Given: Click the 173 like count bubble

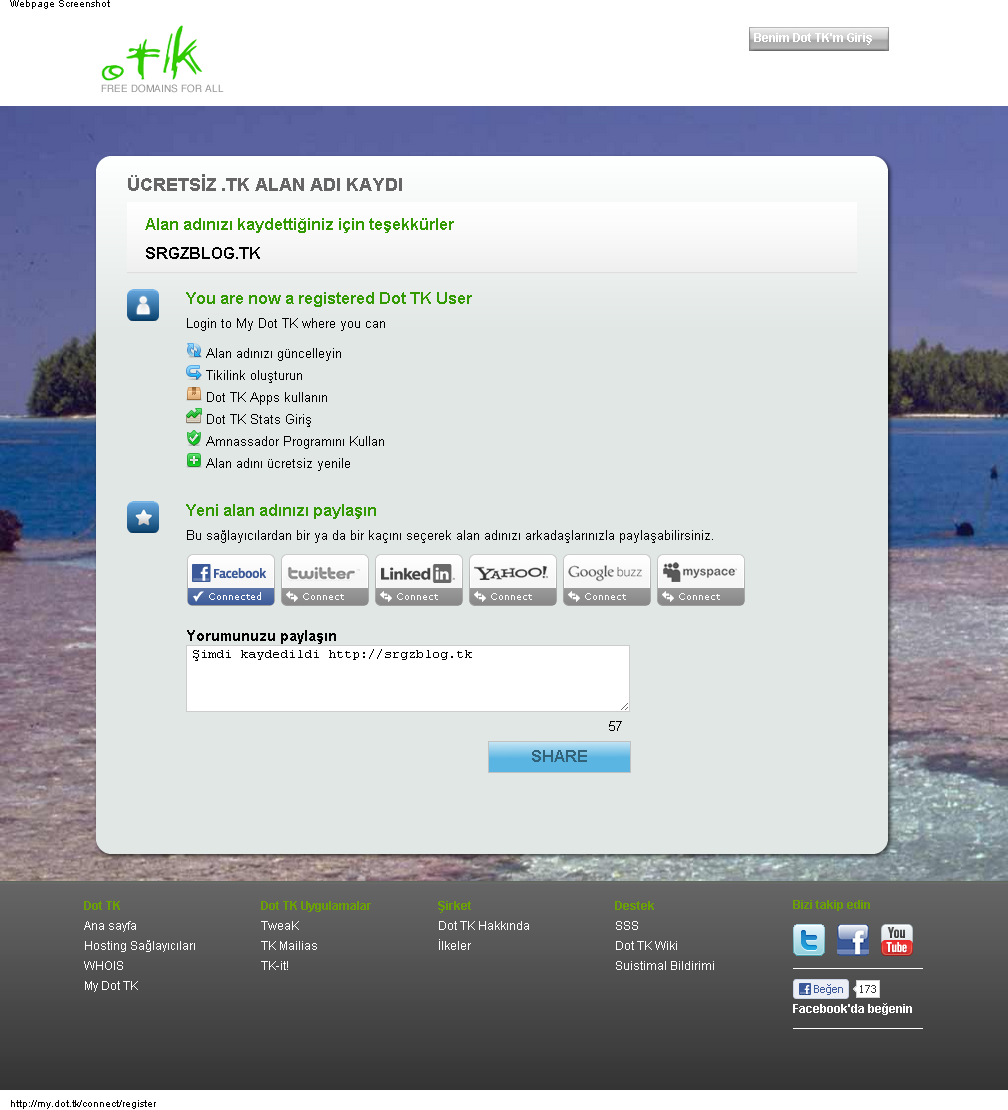Looking at the screenshot, I should tap(866, 989).
